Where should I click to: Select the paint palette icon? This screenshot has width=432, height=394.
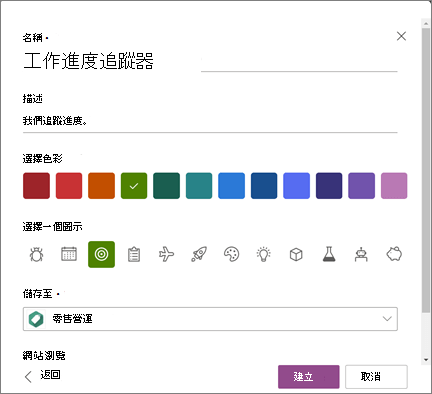click(231, 254)
